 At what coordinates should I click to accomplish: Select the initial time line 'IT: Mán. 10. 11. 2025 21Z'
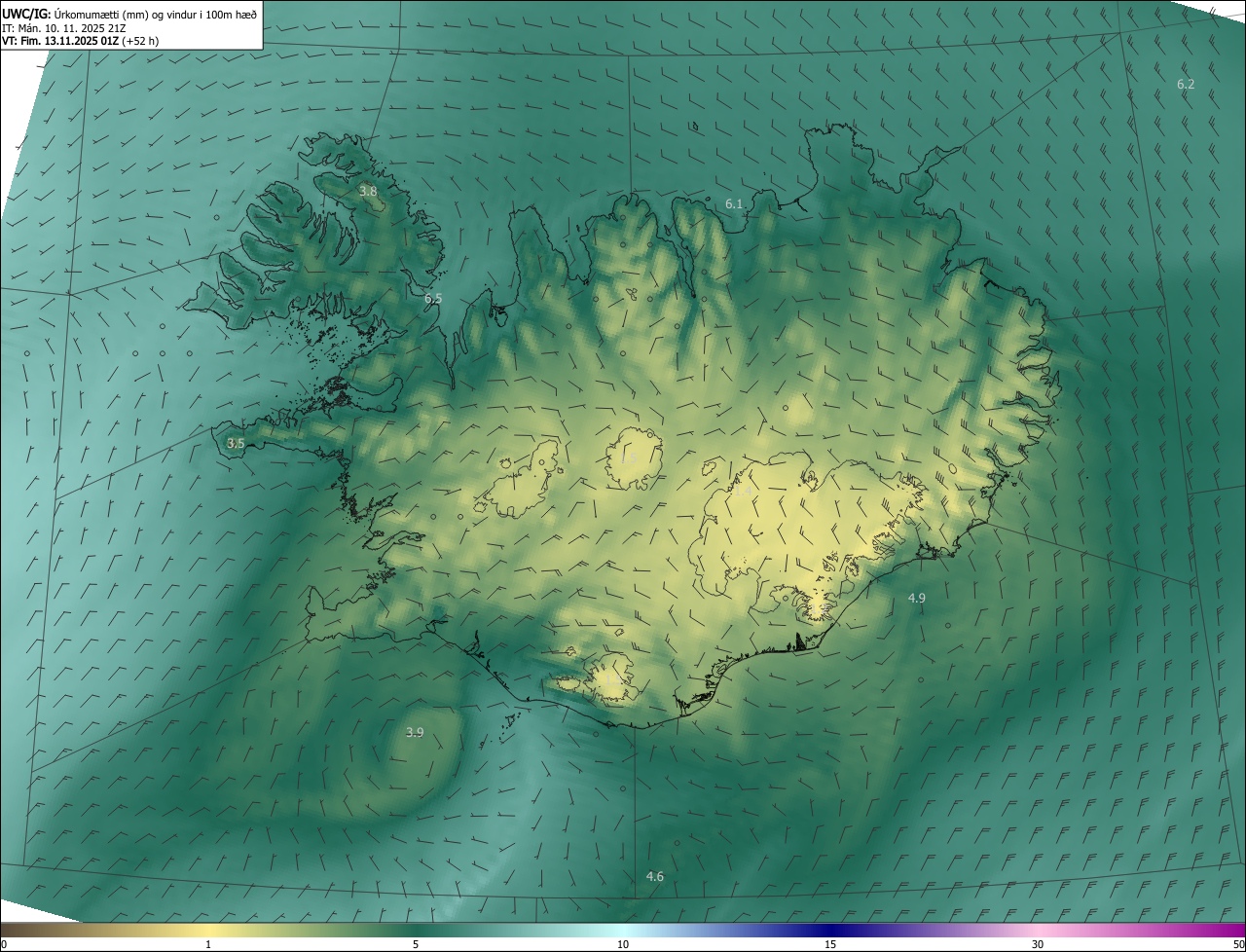tap(64, 28)
